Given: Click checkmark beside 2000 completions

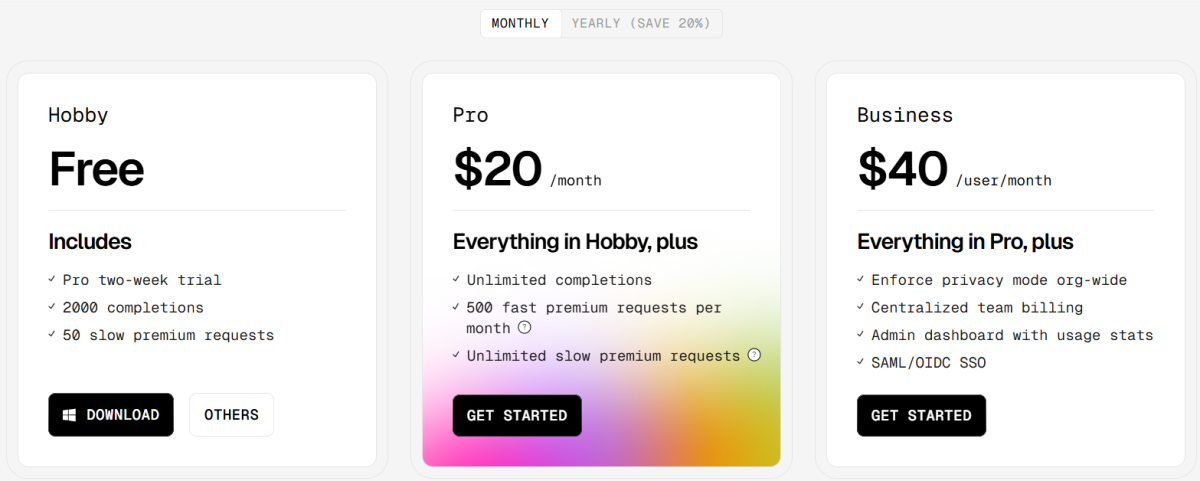Looking at the screenshot, I should [52, 307].
